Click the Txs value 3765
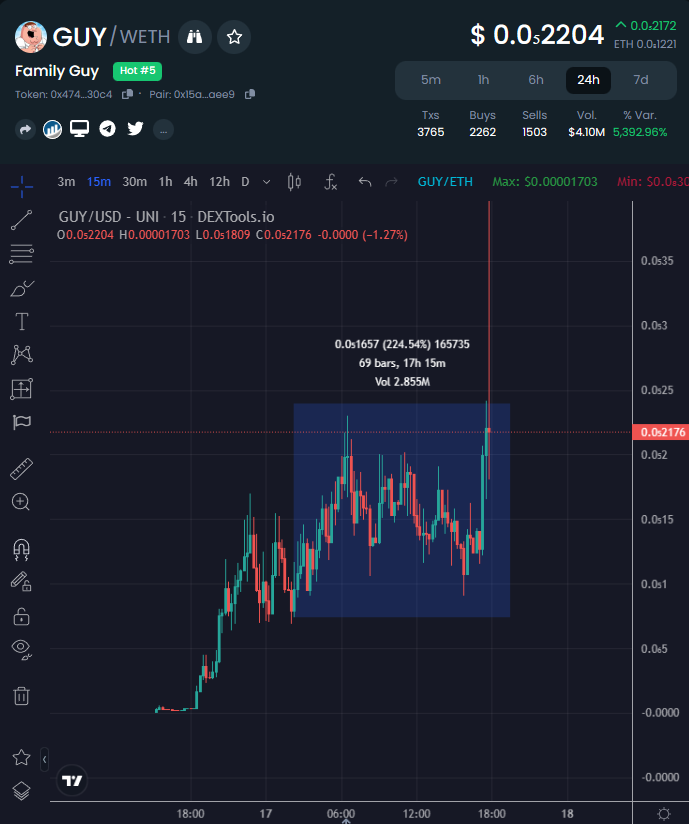Viewport: 689px width, 824px height. coord(430,132)
